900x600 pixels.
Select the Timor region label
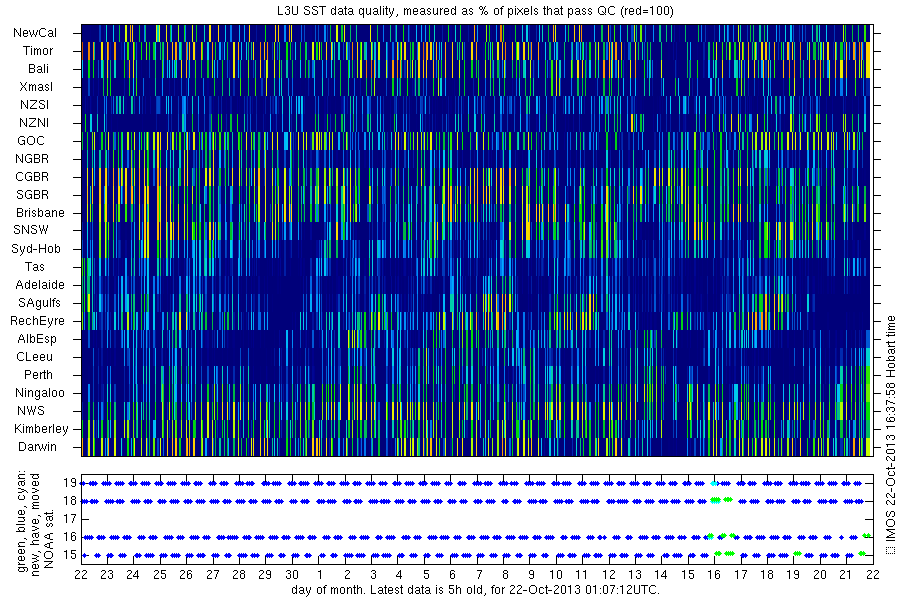click(x=38, y=51)
